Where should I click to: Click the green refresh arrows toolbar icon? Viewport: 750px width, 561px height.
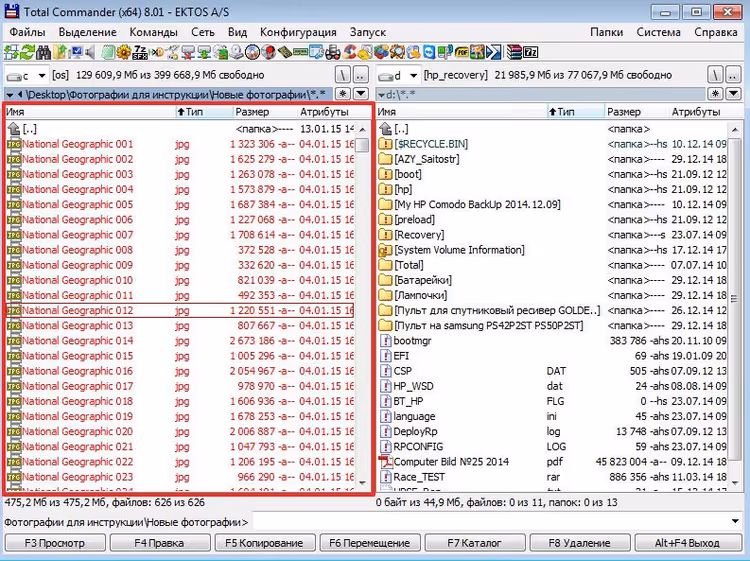26,52
